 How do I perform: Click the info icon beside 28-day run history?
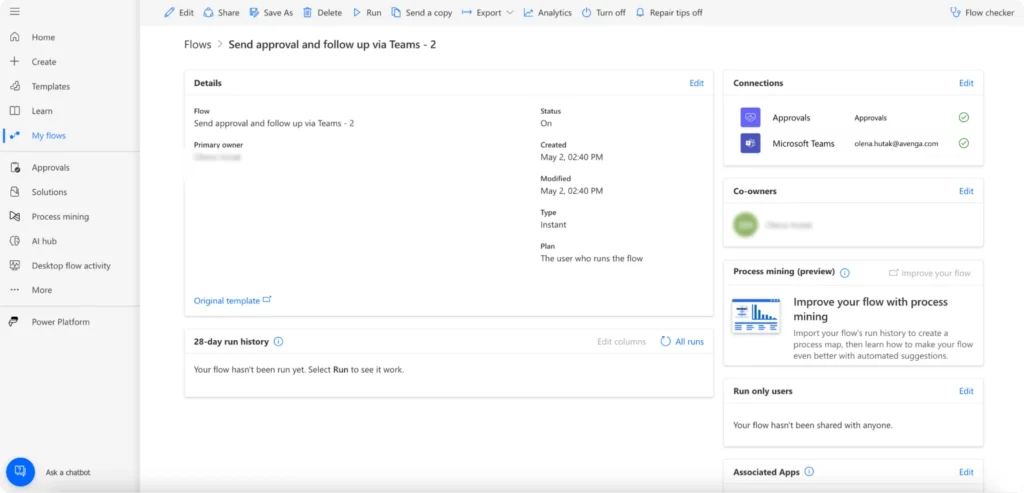click(279, 342)
